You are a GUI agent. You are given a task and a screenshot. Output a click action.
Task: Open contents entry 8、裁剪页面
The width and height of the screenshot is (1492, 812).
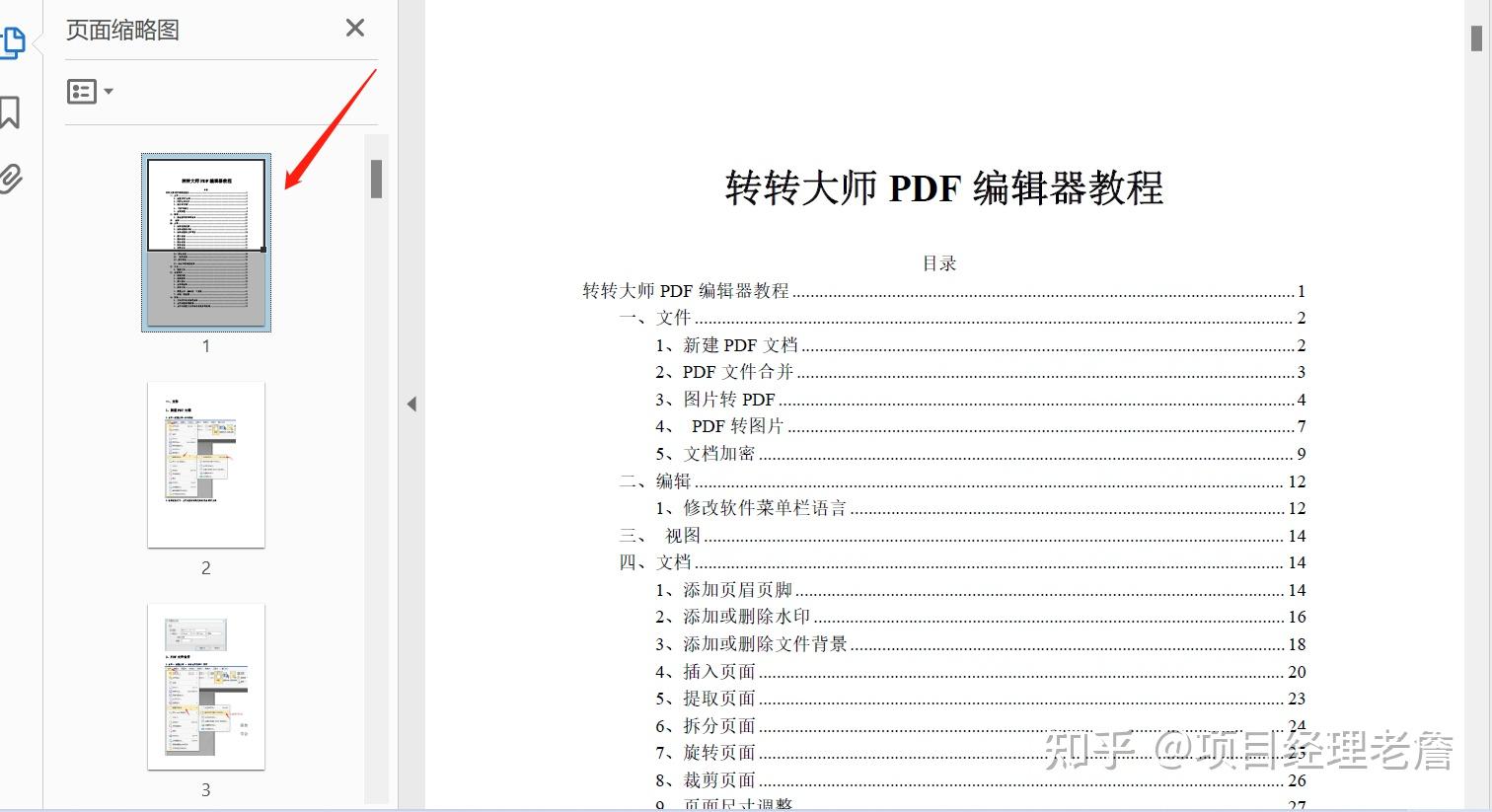coord(980,780)
